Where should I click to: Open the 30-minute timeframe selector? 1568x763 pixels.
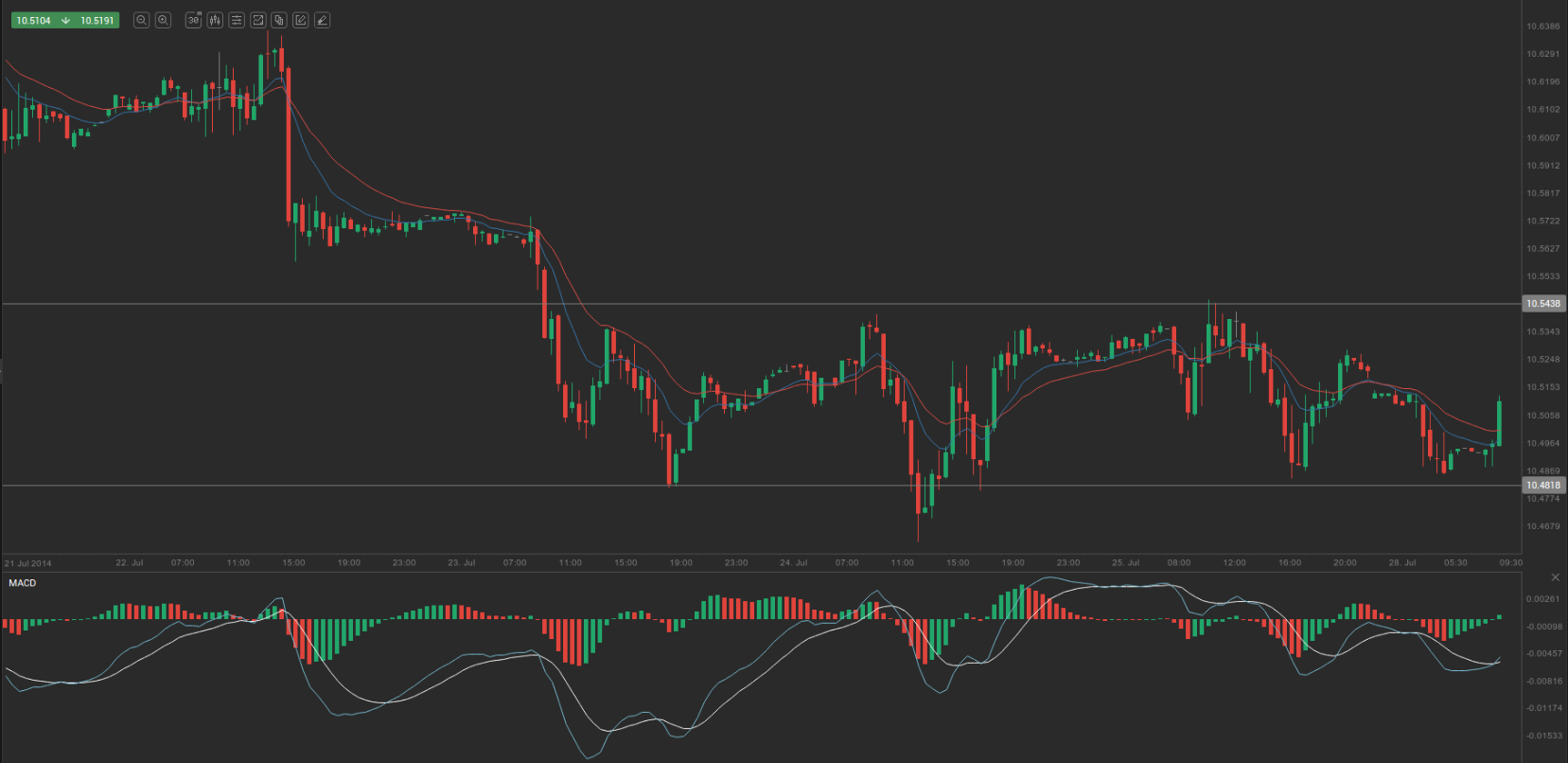[x=193, y=20]
